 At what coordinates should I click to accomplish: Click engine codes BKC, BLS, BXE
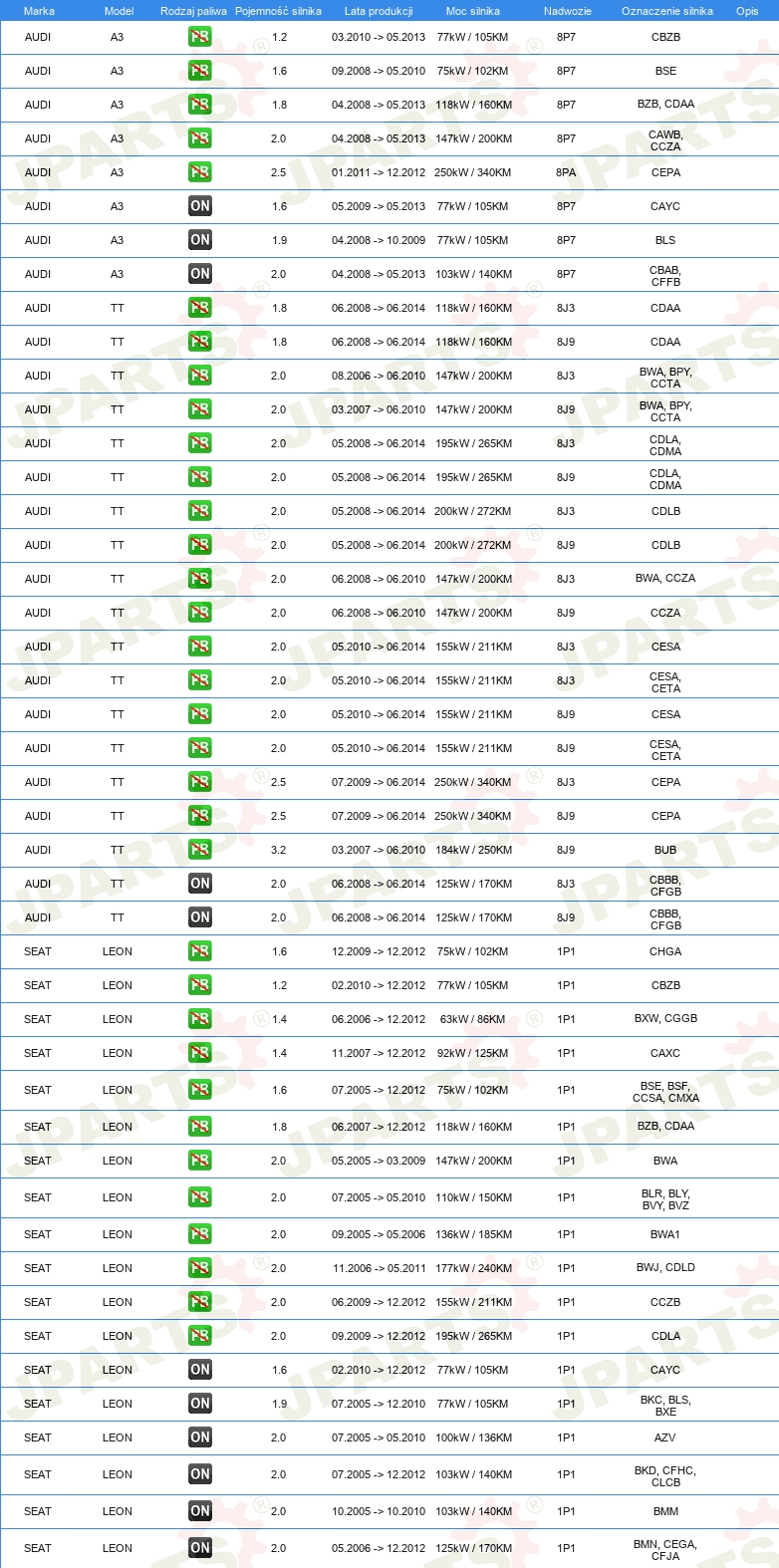pos(665,1406)
